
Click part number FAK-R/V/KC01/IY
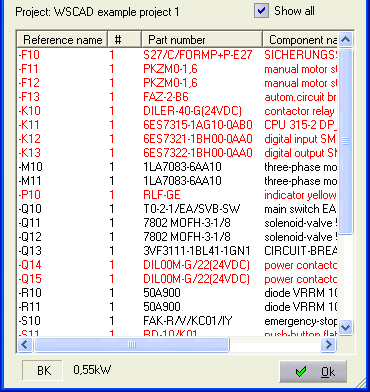pyautogui.click(x=188, y=321)
